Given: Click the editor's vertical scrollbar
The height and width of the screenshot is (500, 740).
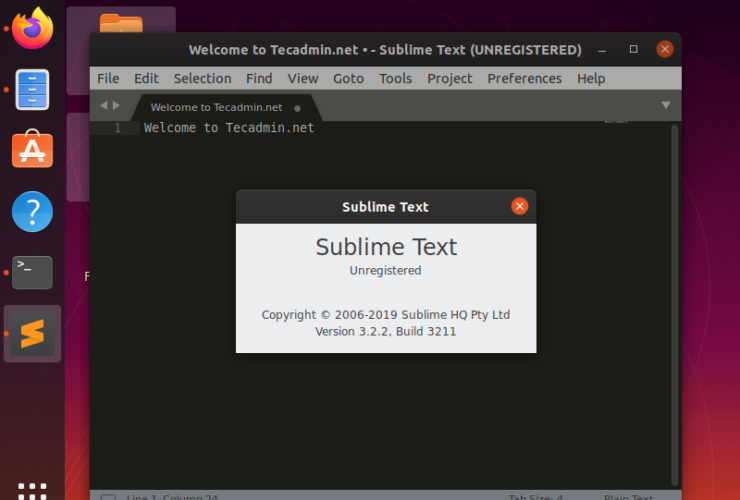Looking at the screenshot, I should (x=674, y=300).
